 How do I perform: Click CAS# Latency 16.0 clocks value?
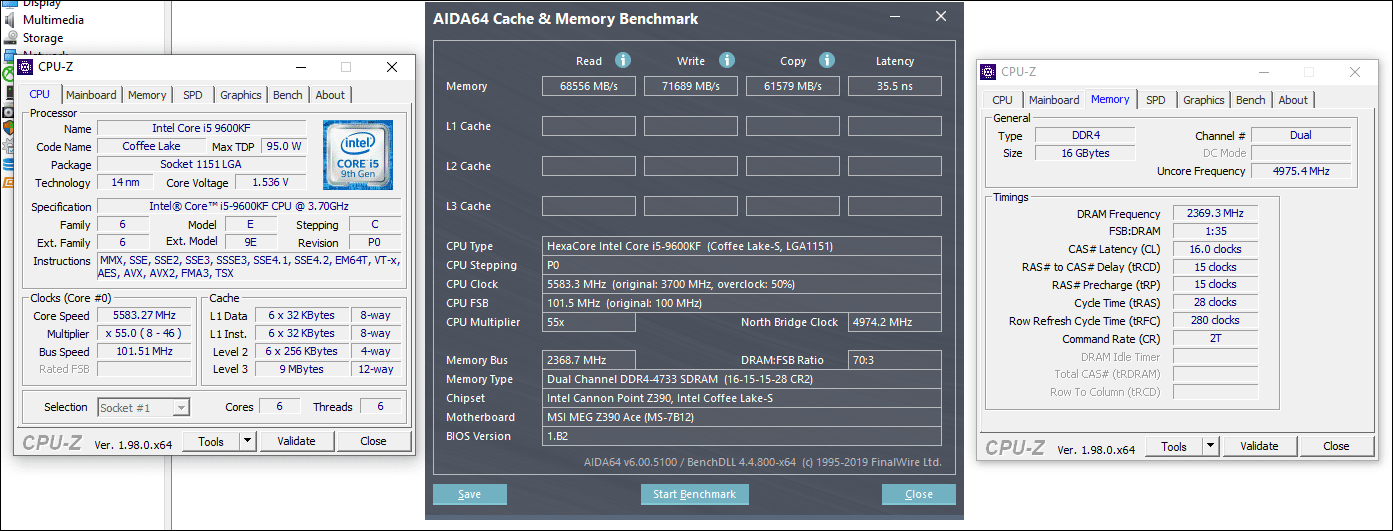tap(1215, 249)
